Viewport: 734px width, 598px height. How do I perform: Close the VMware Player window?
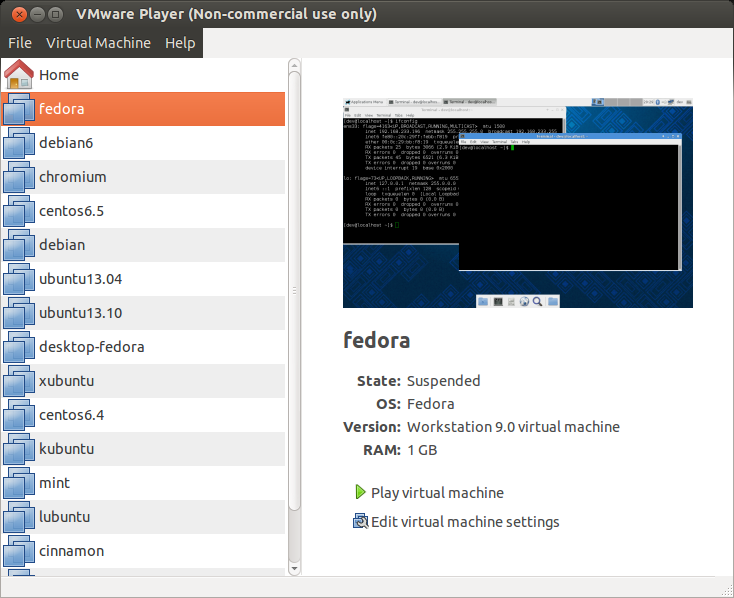point(19,15)
